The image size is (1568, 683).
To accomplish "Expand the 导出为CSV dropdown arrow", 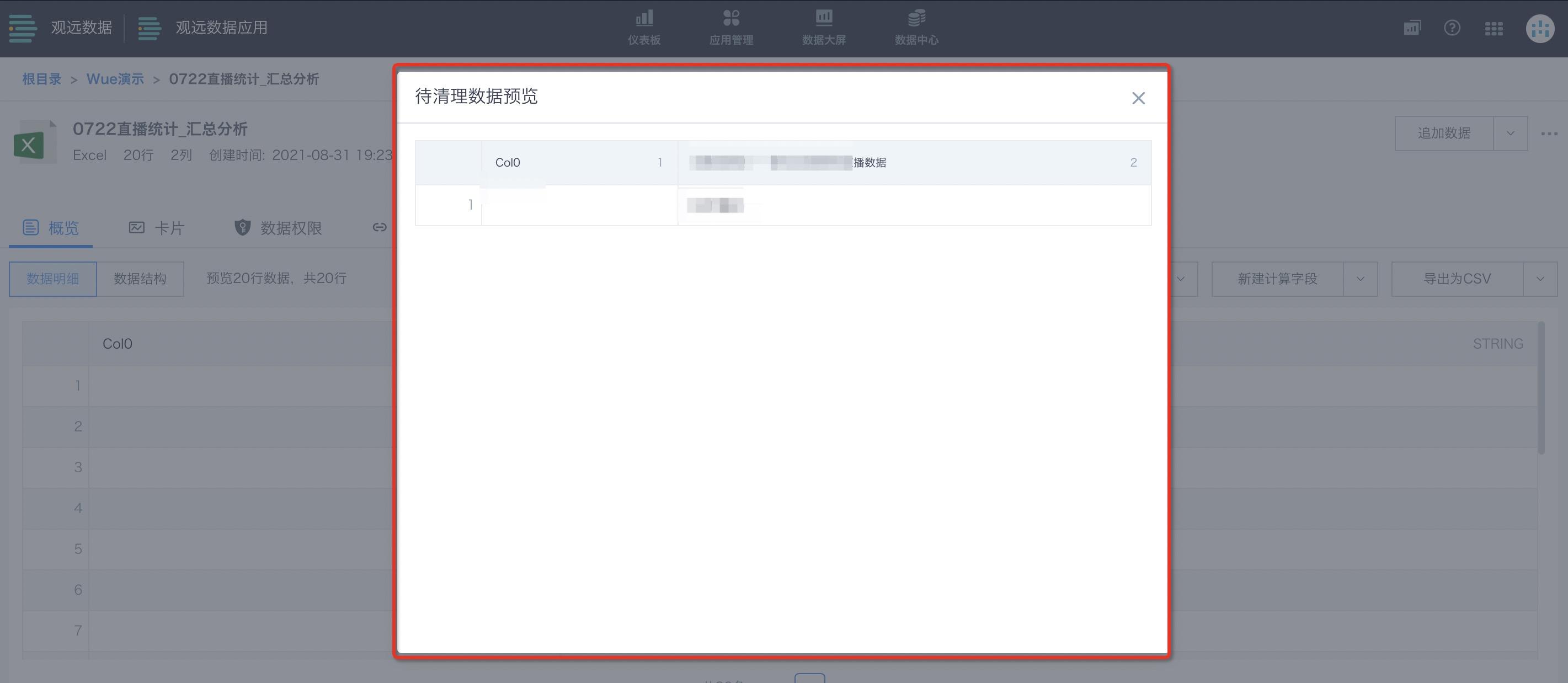I will click(1540, 279).
